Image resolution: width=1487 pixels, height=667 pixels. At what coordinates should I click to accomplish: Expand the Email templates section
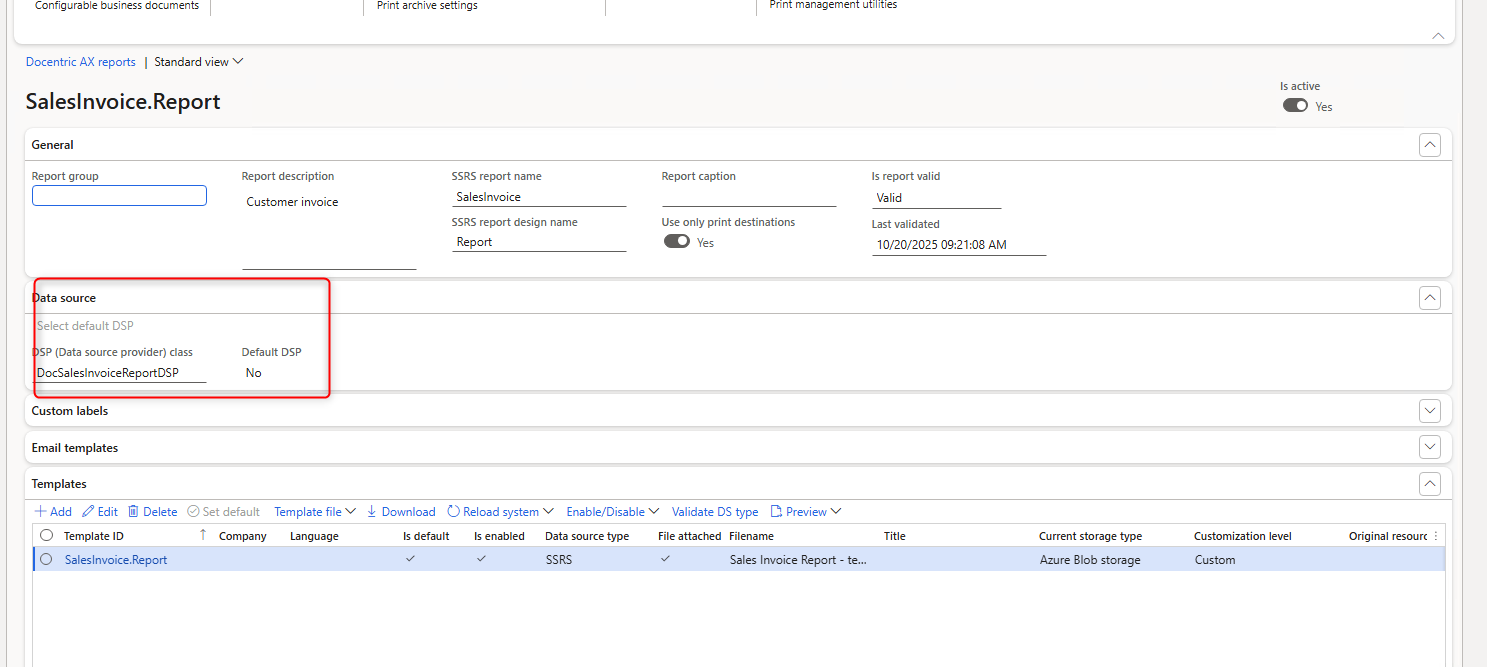[x=1430, y=447]
